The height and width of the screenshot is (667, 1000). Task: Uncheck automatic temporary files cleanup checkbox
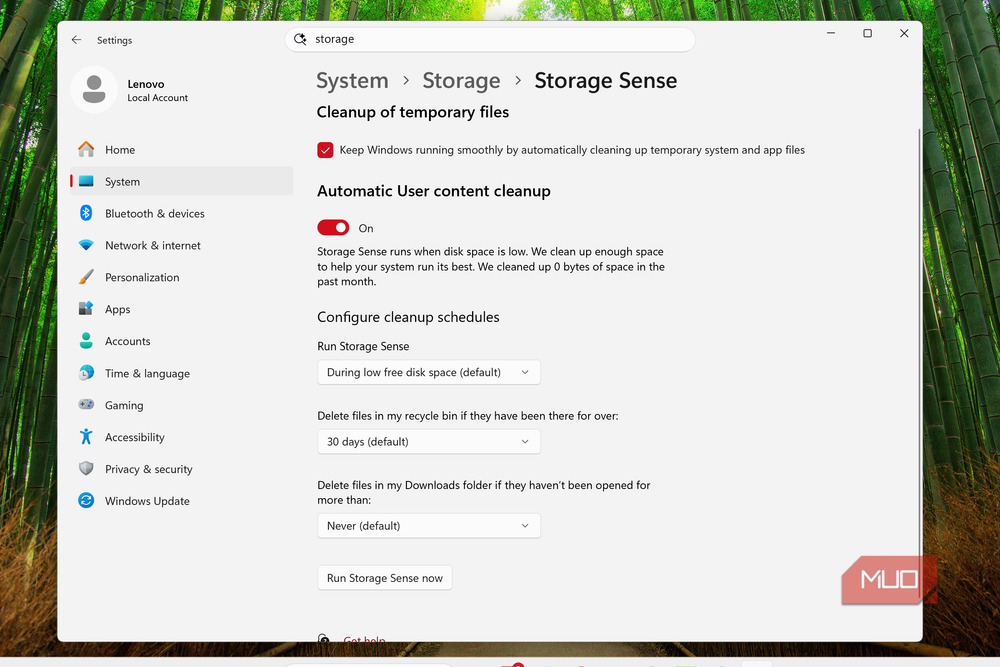[x=325, y=150]
